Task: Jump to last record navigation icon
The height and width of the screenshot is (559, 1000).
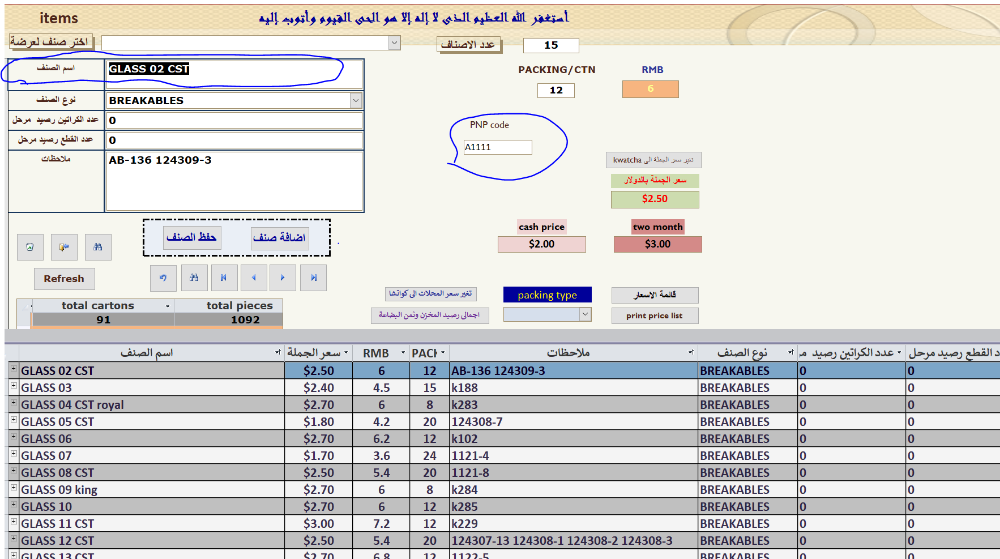Action: coord(313,277)
